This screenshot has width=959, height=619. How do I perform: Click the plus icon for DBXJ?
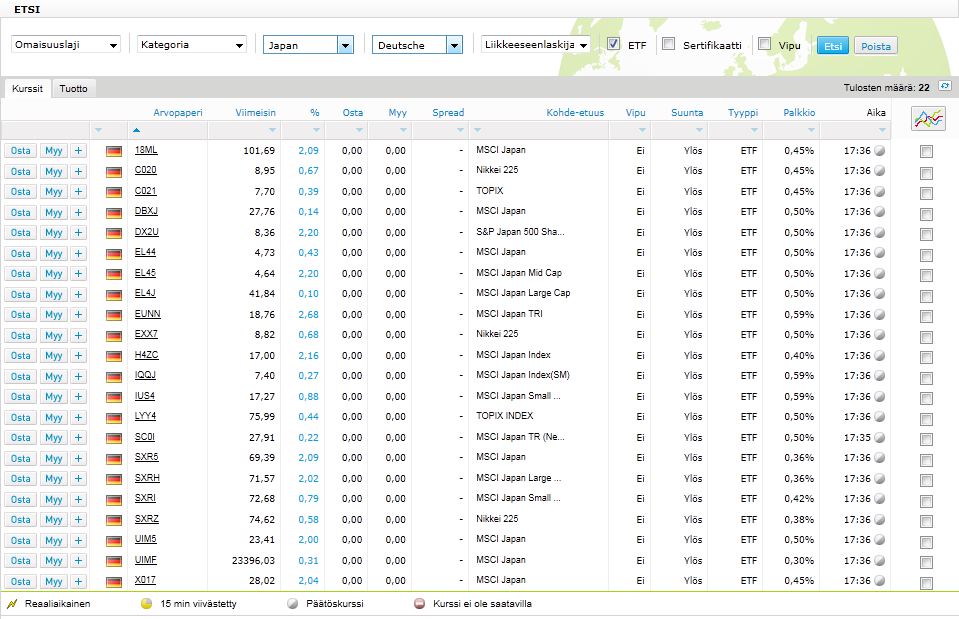point(78,213)
